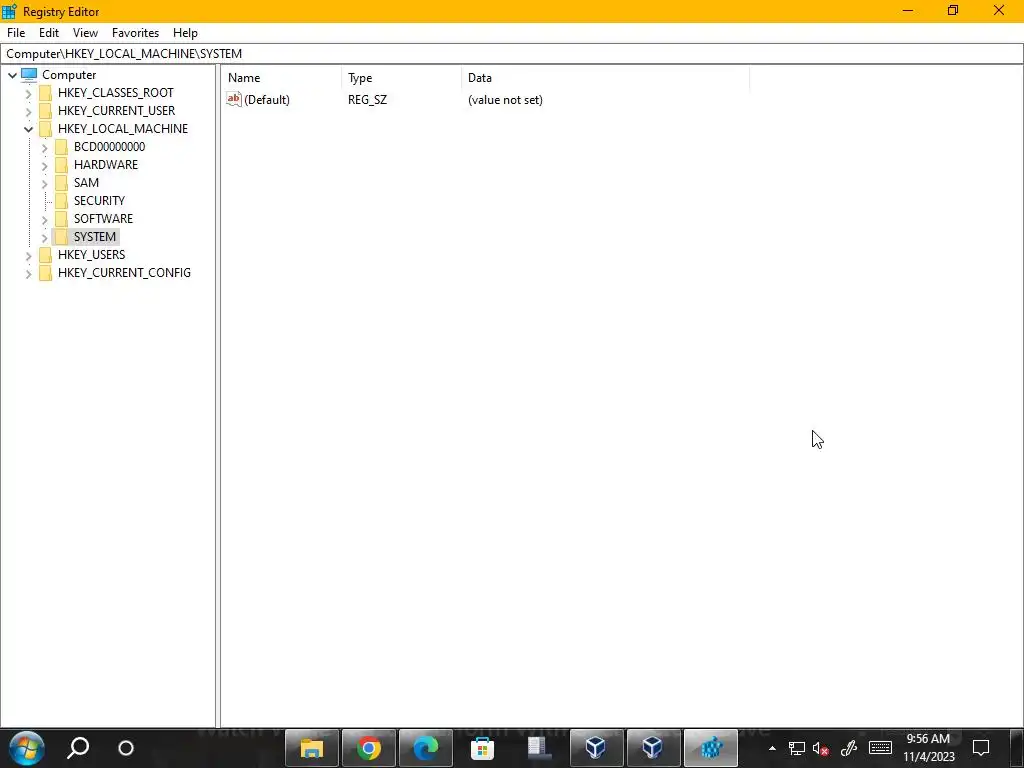This screenshot has width=1024, height=768.
Task: Click the HKEY_CLASSES_ROOT folder icon
Action: tap(45, 93)
